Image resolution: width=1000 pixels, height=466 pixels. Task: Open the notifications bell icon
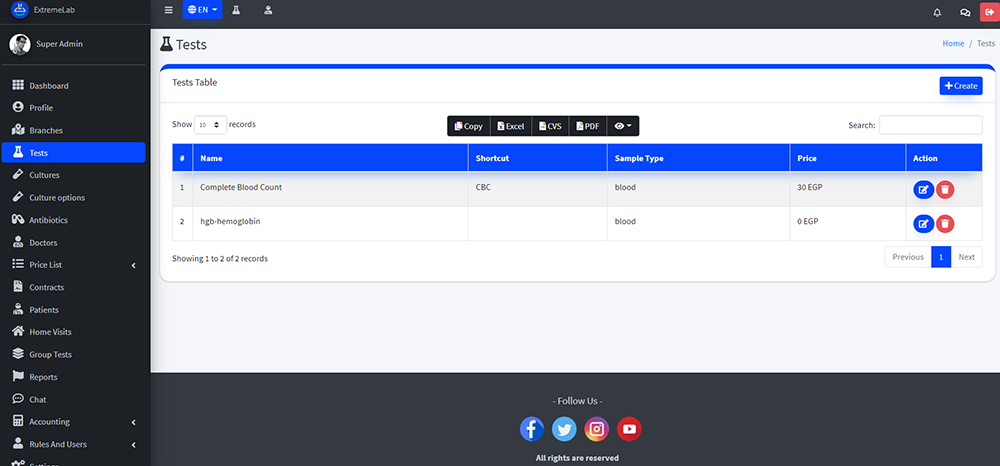937,12
